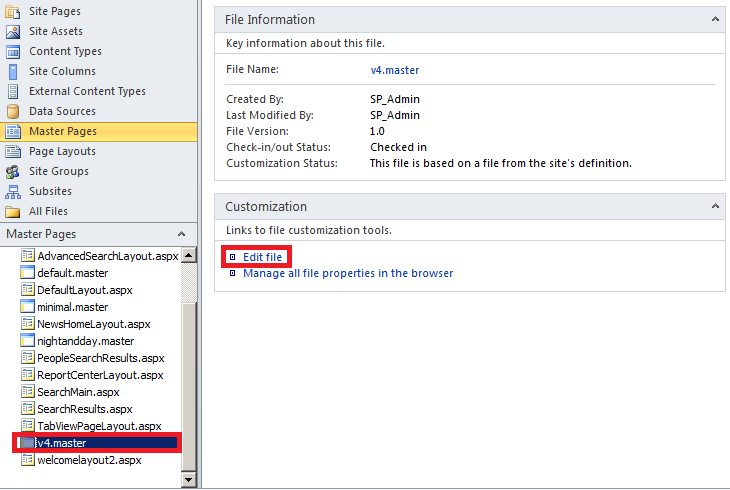Open Subsites hierarchy icon
The height and width of the screenshot is (490, 730).
click(x=13, y=192)
